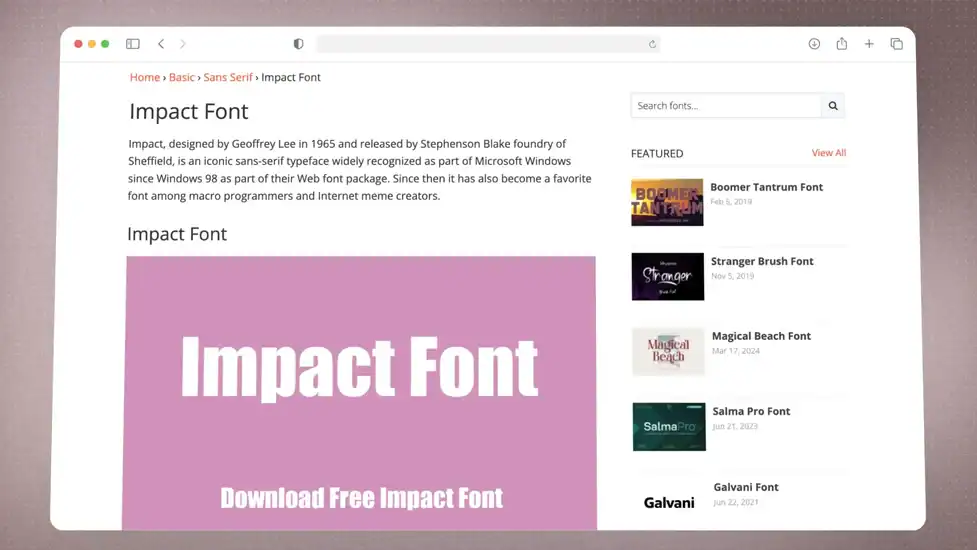Reload the page with refresh icon
Viewport: 977px width, 550px height.
pyautogui.click(x=652, y=44)
